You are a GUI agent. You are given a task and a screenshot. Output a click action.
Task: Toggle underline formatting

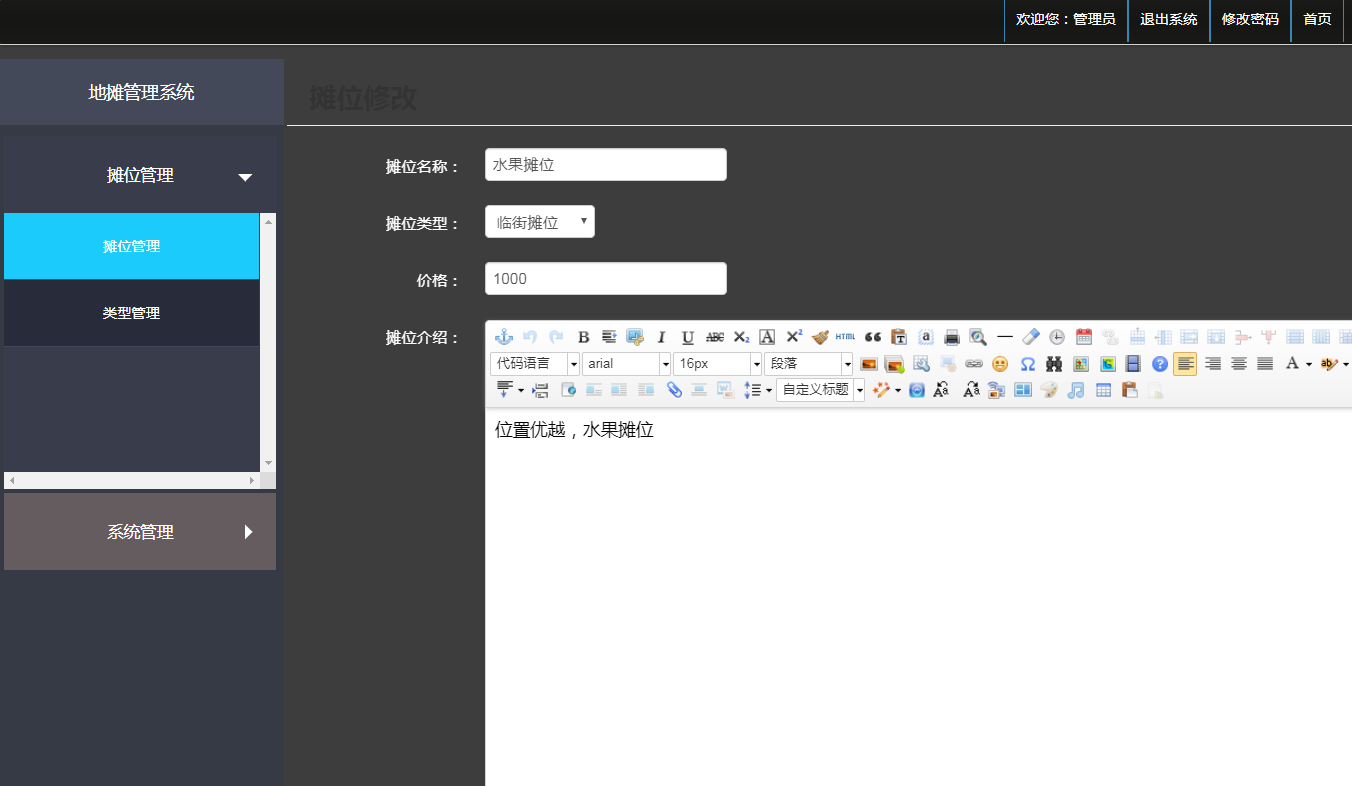pos(688,337)
